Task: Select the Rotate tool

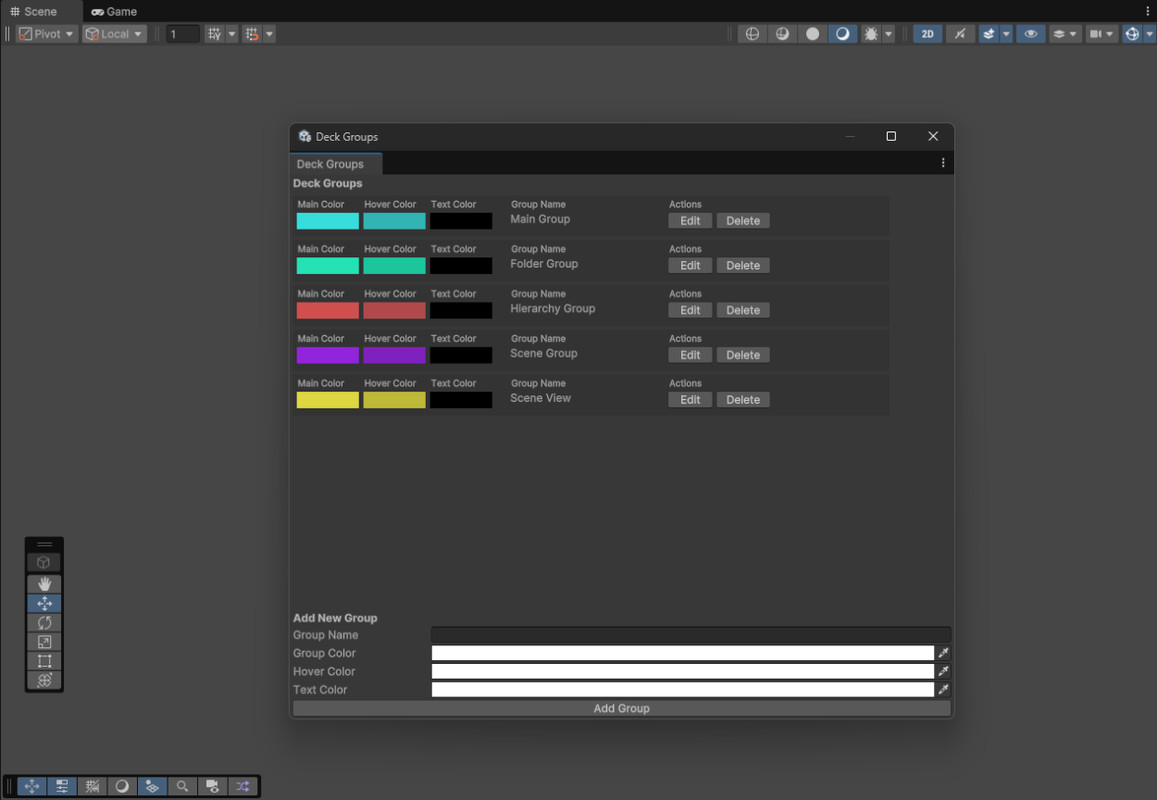Action: coord(44,622)
